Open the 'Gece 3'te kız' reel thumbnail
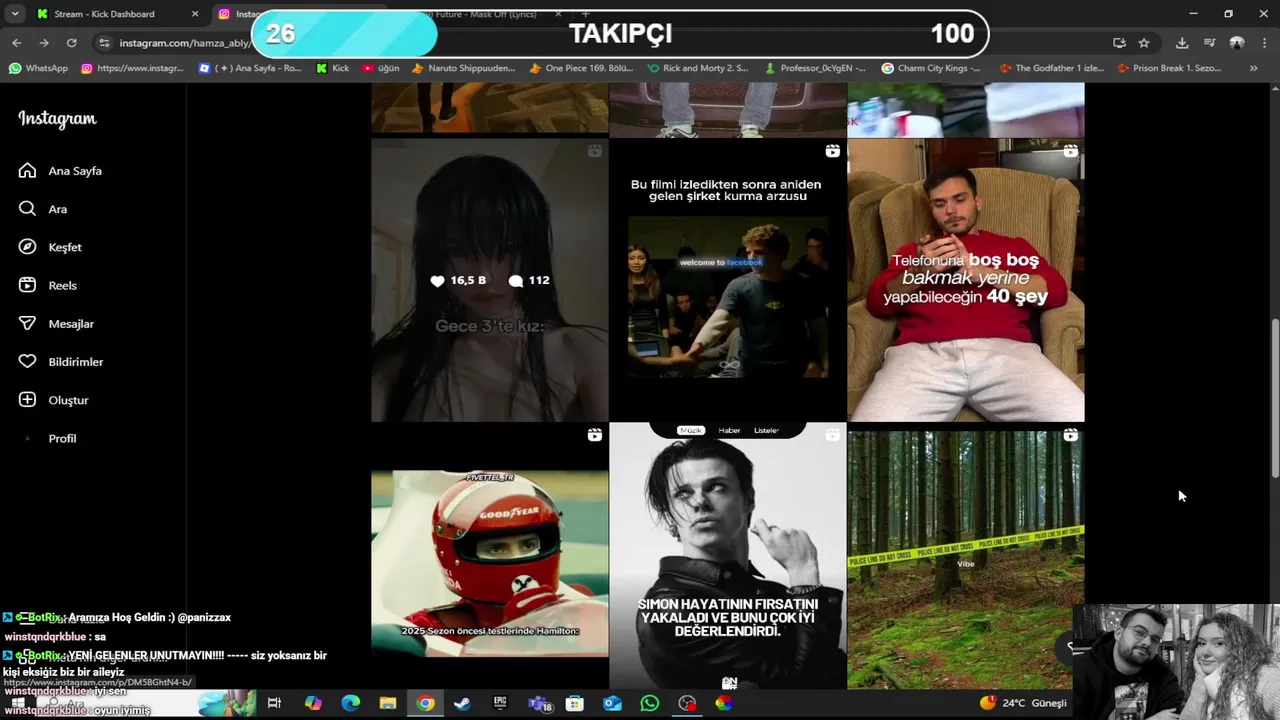Viewport: 1280px width, 720px height. click(x=489, y=280)
